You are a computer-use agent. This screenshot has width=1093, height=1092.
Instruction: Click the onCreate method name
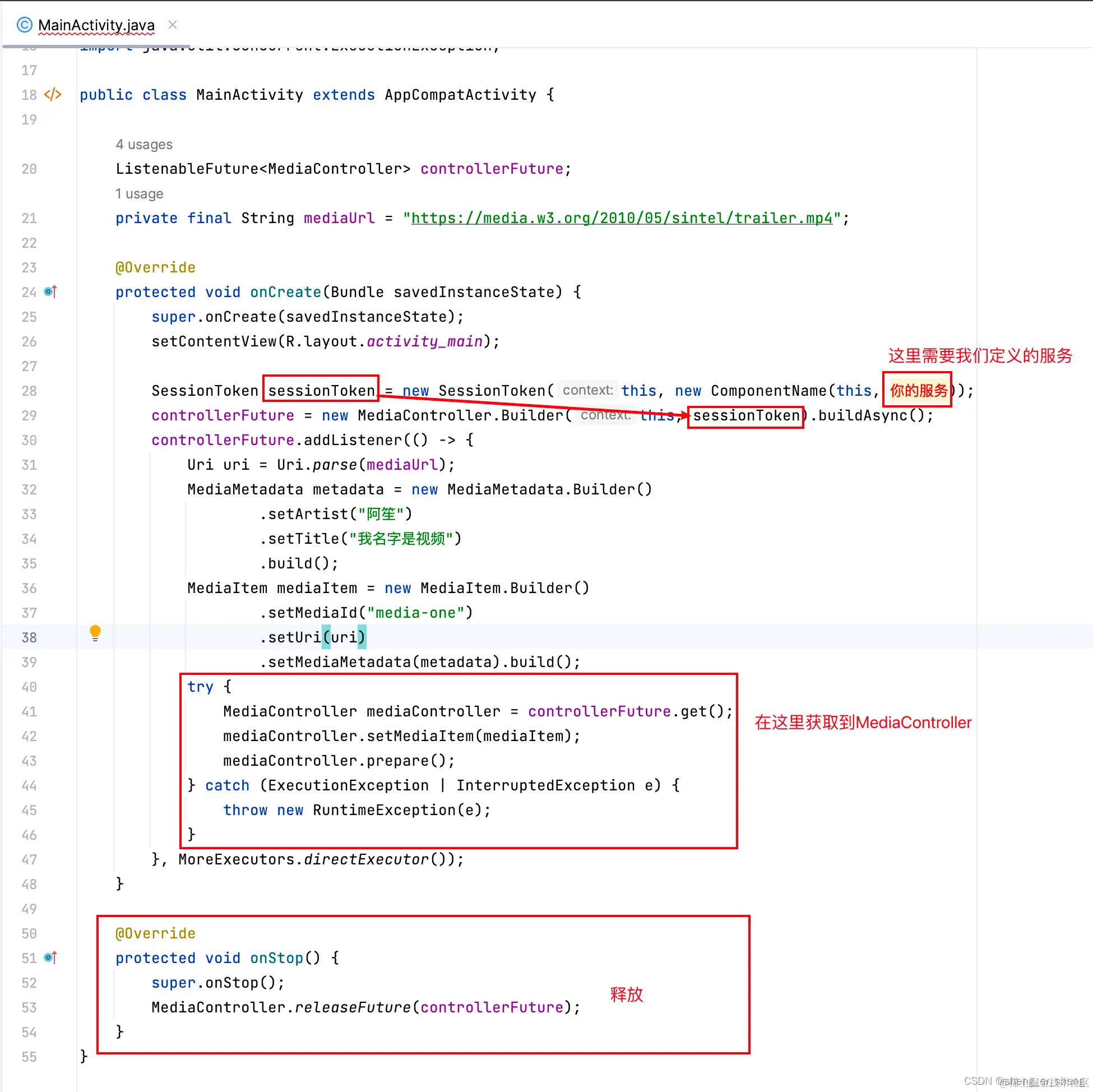coord(285,292)
